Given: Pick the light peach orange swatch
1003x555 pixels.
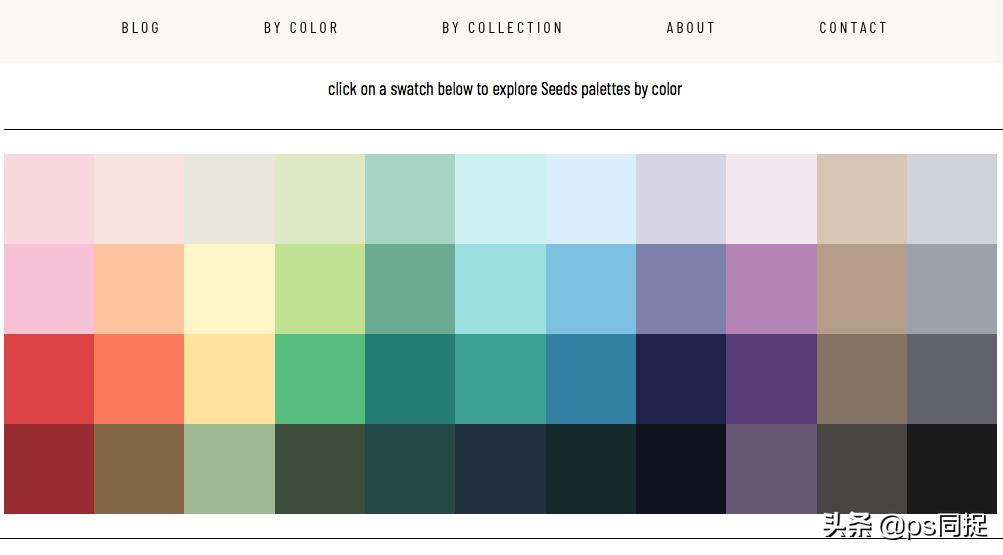Looking at the screenshot, I should click(139, 289).
